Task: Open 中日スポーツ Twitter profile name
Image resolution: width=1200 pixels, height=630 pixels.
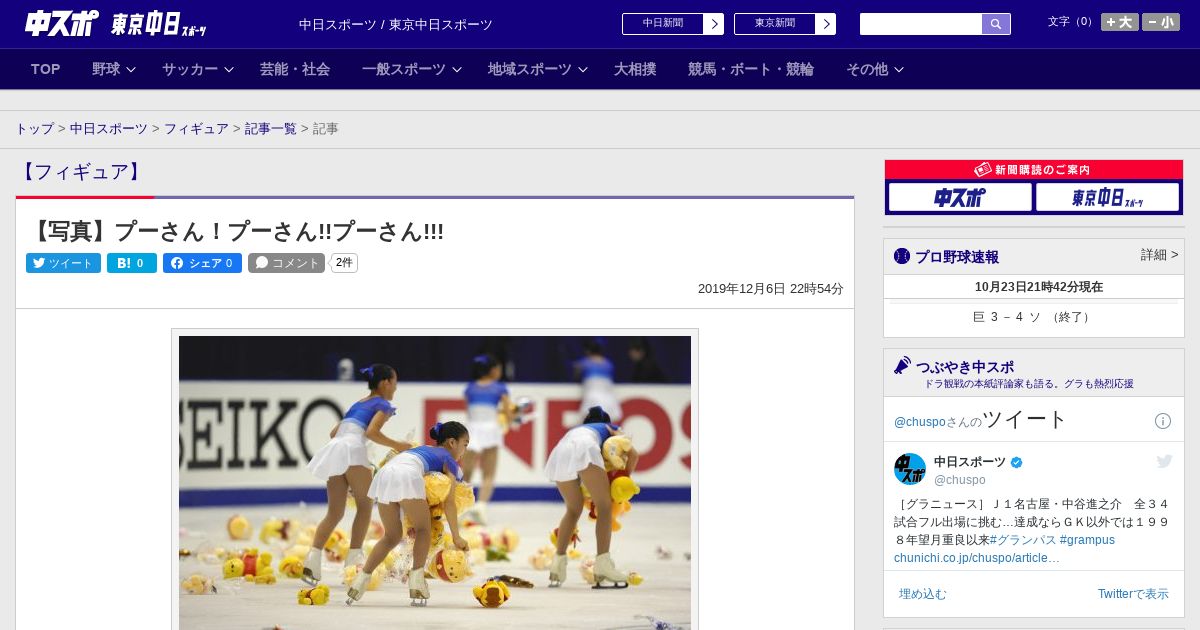Action: point(970,462)
